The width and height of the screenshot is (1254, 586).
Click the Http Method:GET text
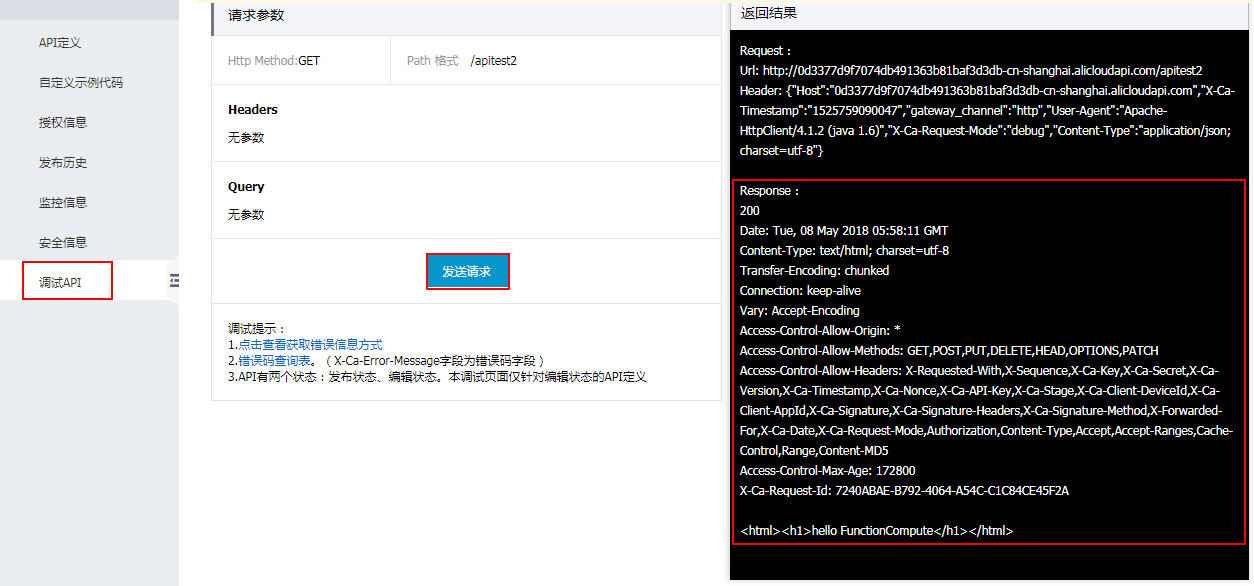(x=274, y=61)
